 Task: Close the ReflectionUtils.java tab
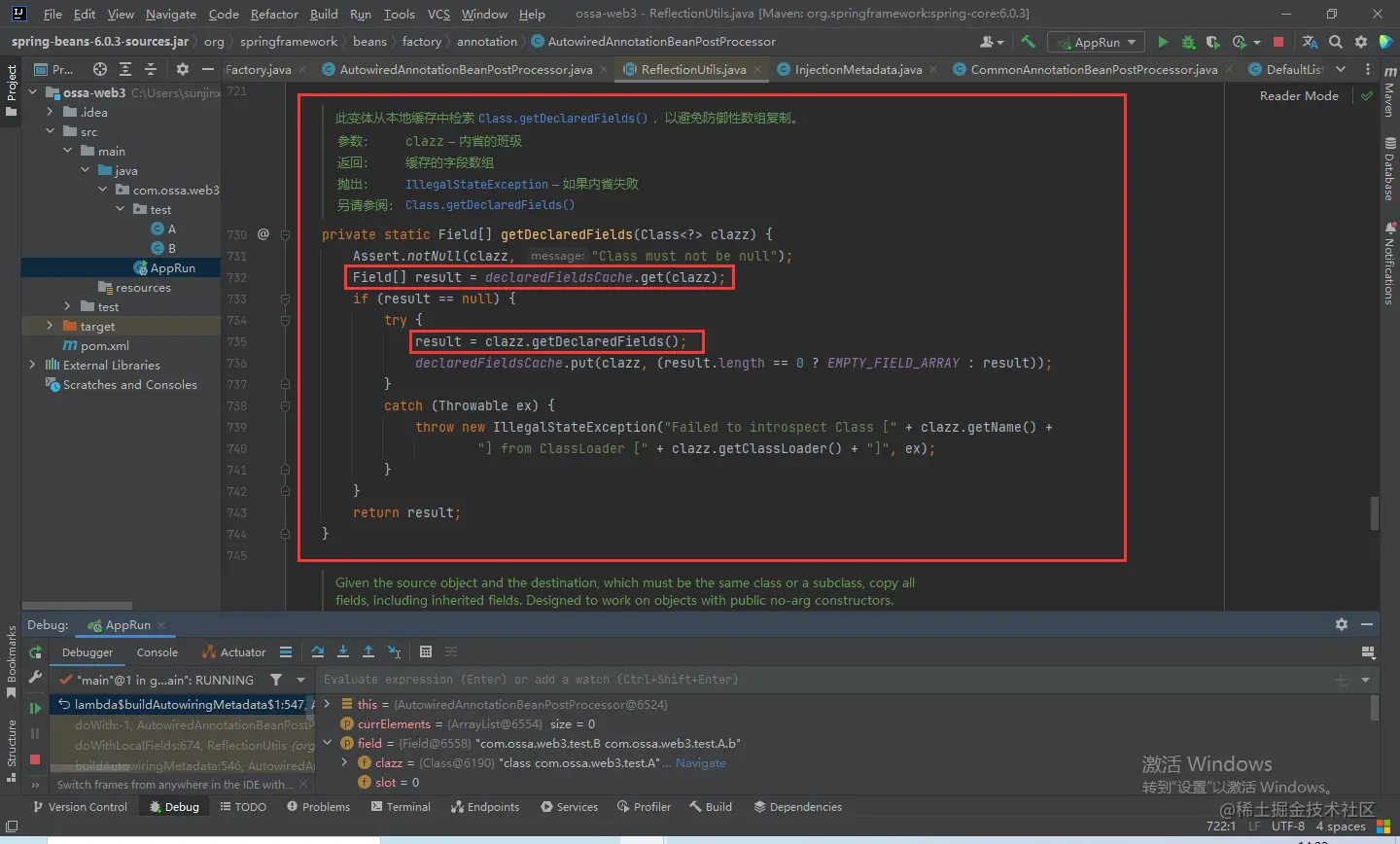click(757, 69)
